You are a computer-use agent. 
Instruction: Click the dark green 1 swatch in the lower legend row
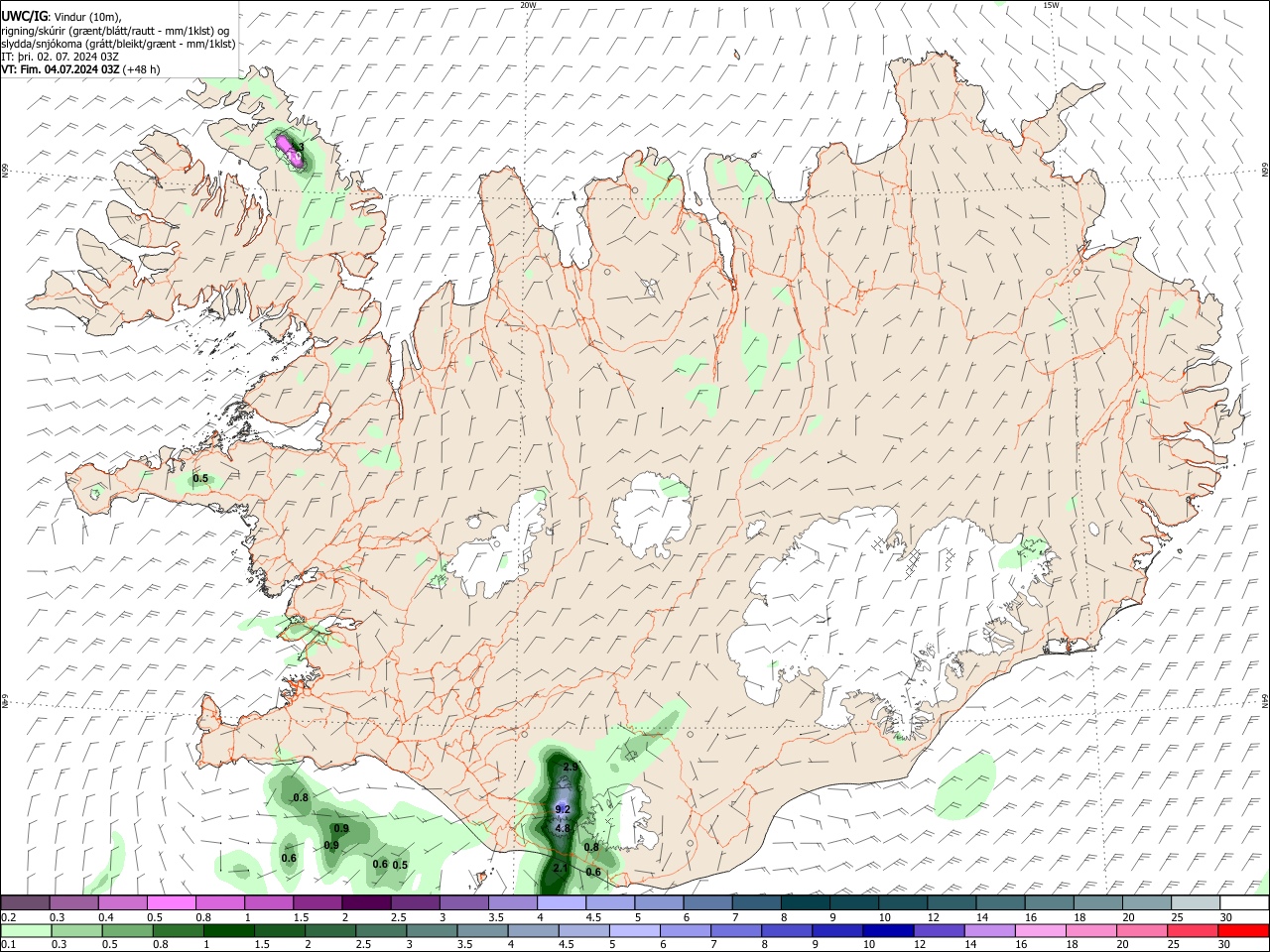[228, 931]
